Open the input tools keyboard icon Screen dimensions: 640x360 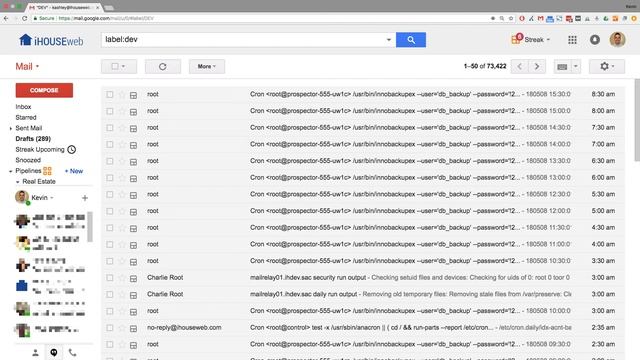pyautogui.click(x=562, y=67)
